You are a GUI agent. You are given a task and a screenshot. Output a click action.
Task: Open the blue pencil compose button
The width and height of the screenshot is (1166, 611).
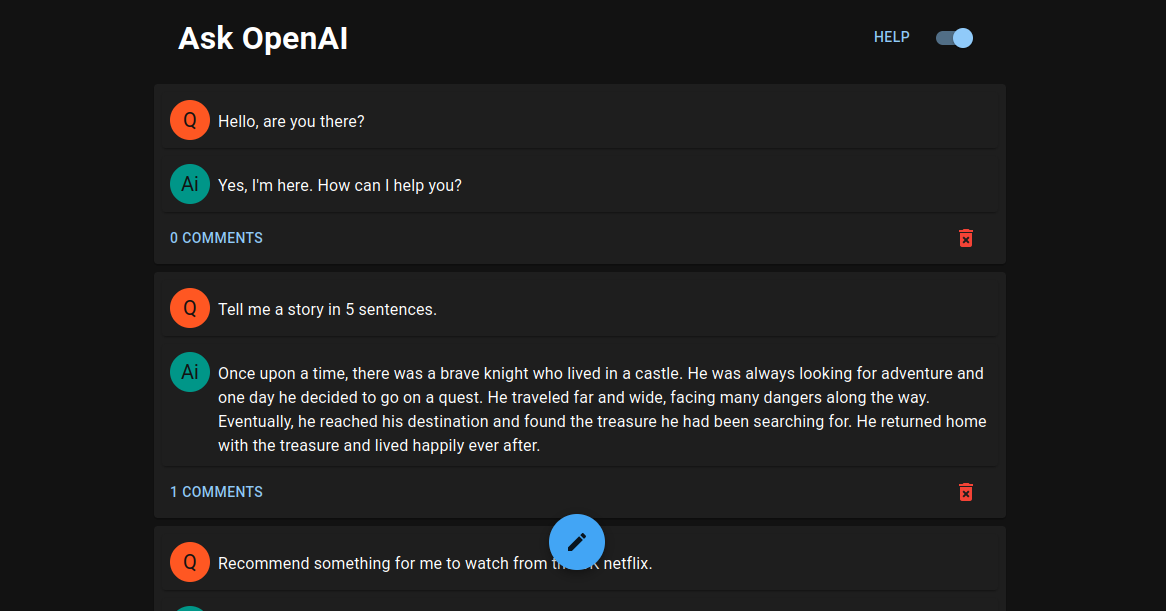click(577, 542)
